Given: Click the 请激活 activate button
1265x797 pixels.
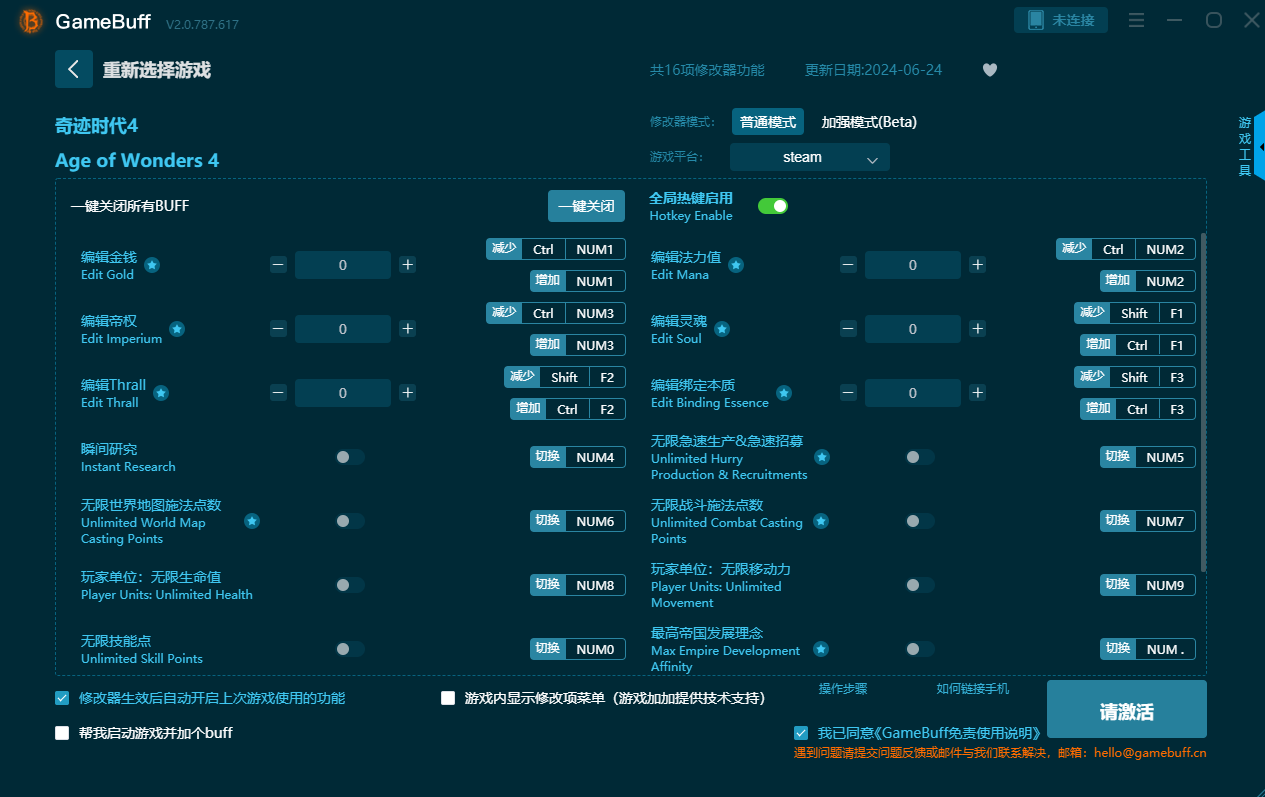Looking at the screenshot, I should [1126, 709].
